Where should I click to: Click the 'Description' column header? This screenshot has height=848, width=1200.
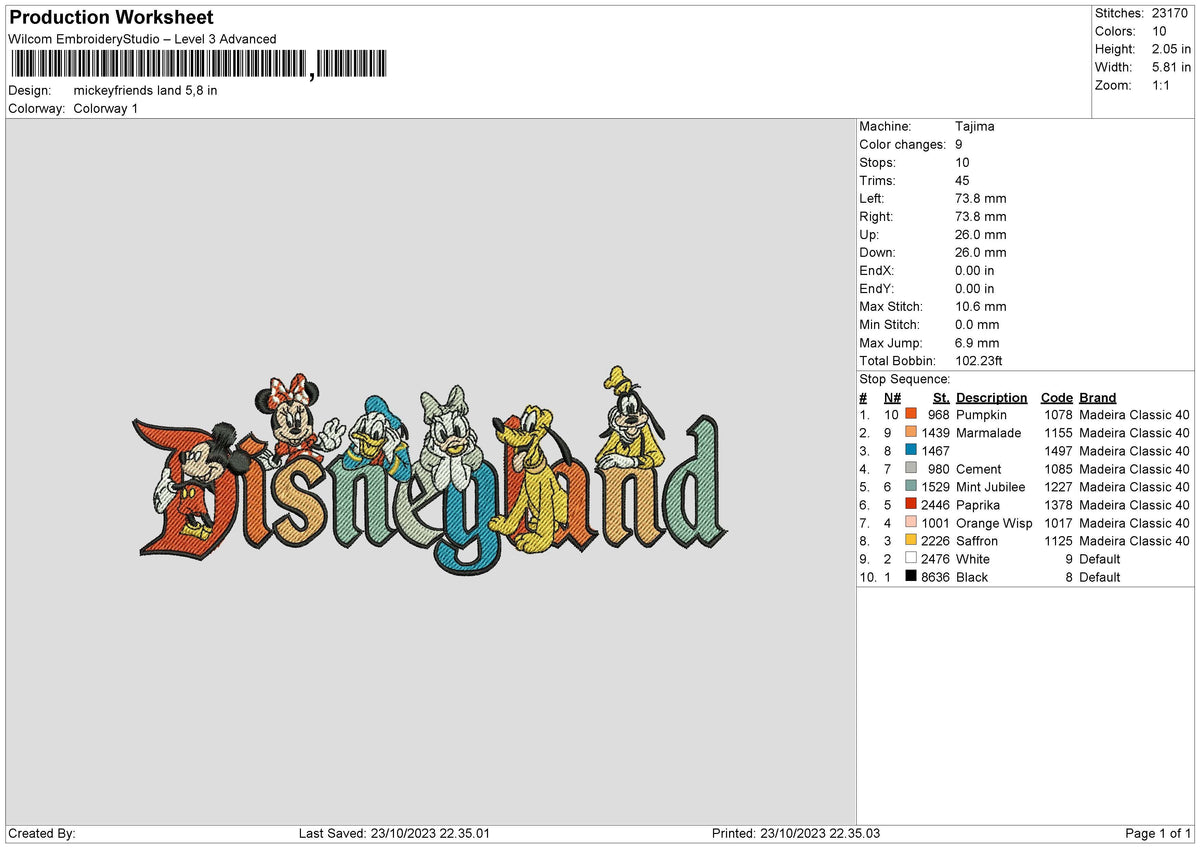(991, 397)
